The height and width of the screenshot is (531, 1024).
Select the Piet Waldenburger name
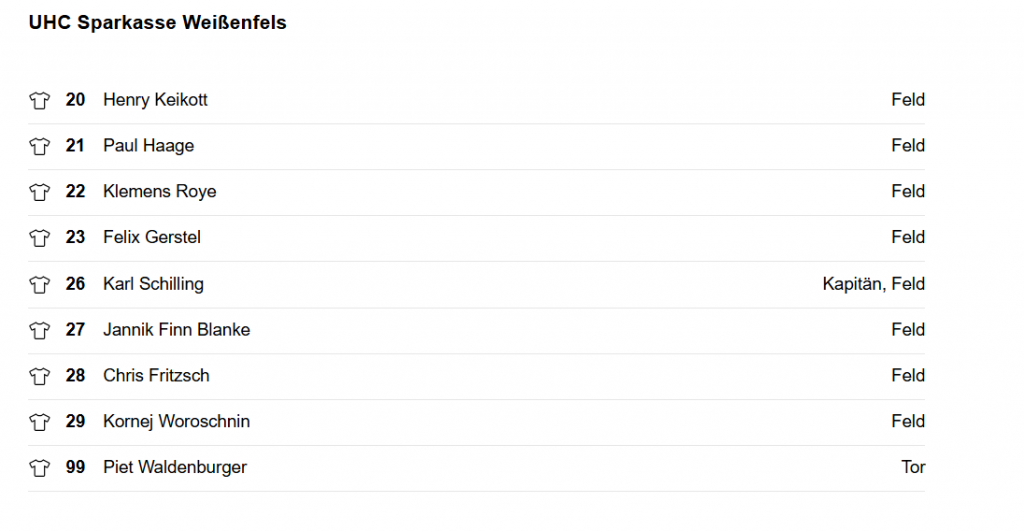pos(175,467)
